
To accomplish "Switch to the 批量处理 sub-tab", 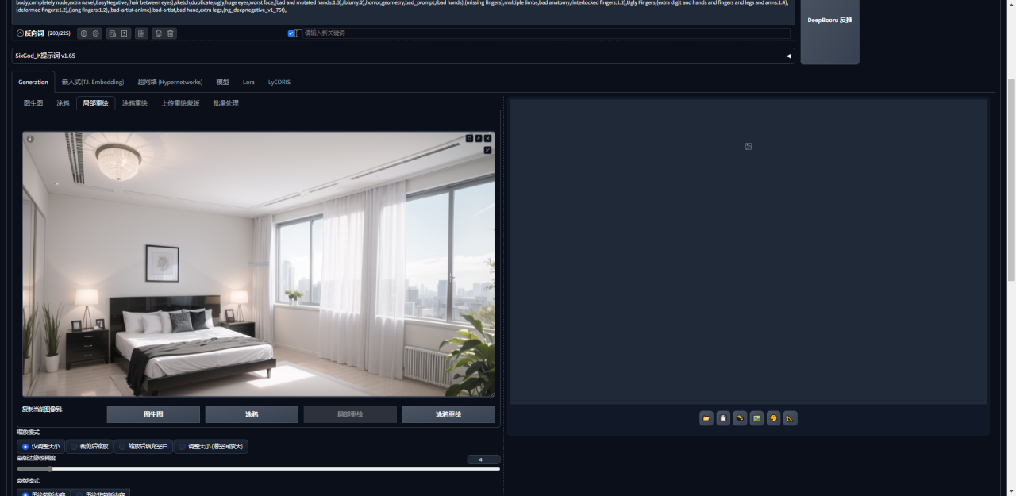I will pos(225,103).
